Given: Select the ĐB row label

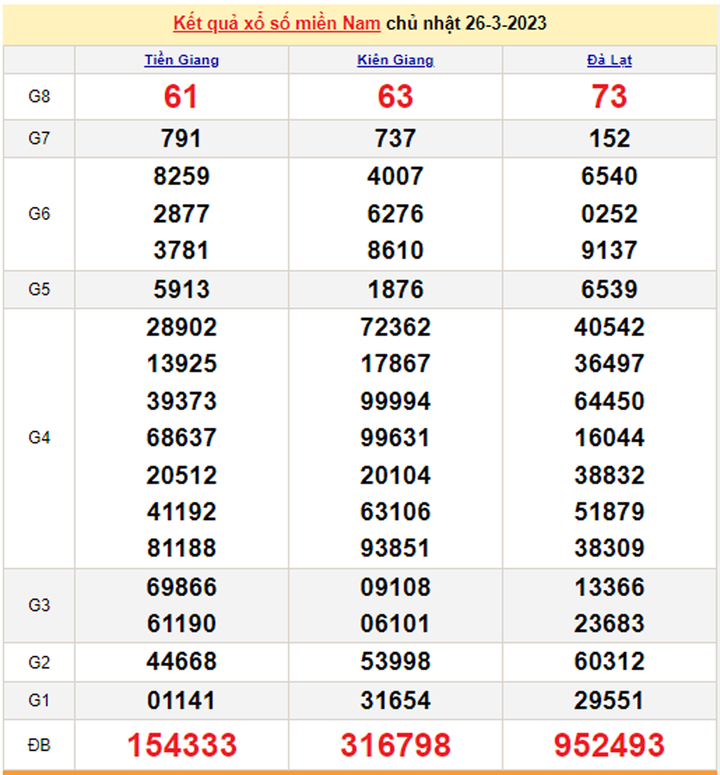Looking at the screenshot, I should coord(39,745).
